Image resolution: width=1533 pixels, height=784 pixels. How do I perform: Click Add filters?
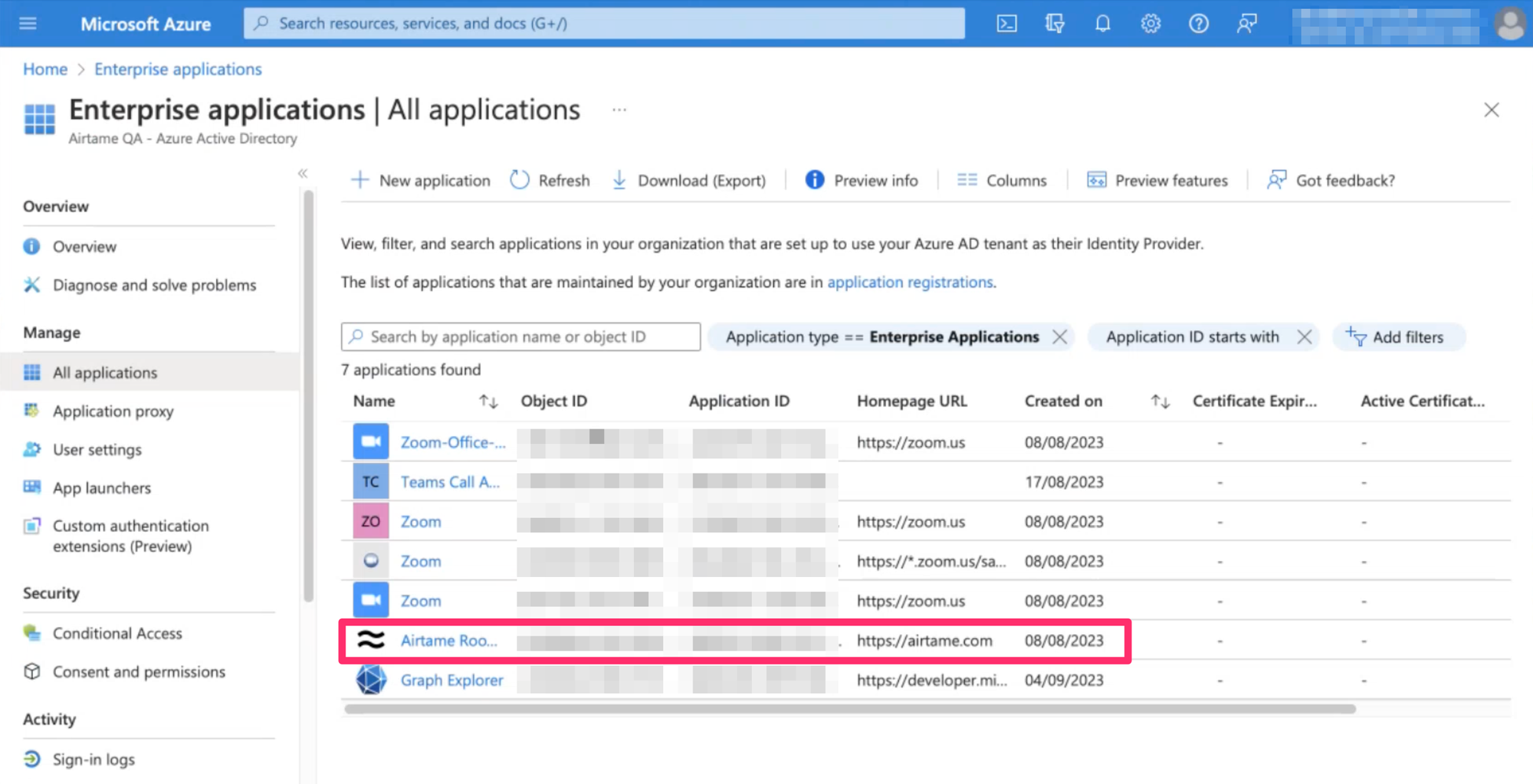[1398, 337]
